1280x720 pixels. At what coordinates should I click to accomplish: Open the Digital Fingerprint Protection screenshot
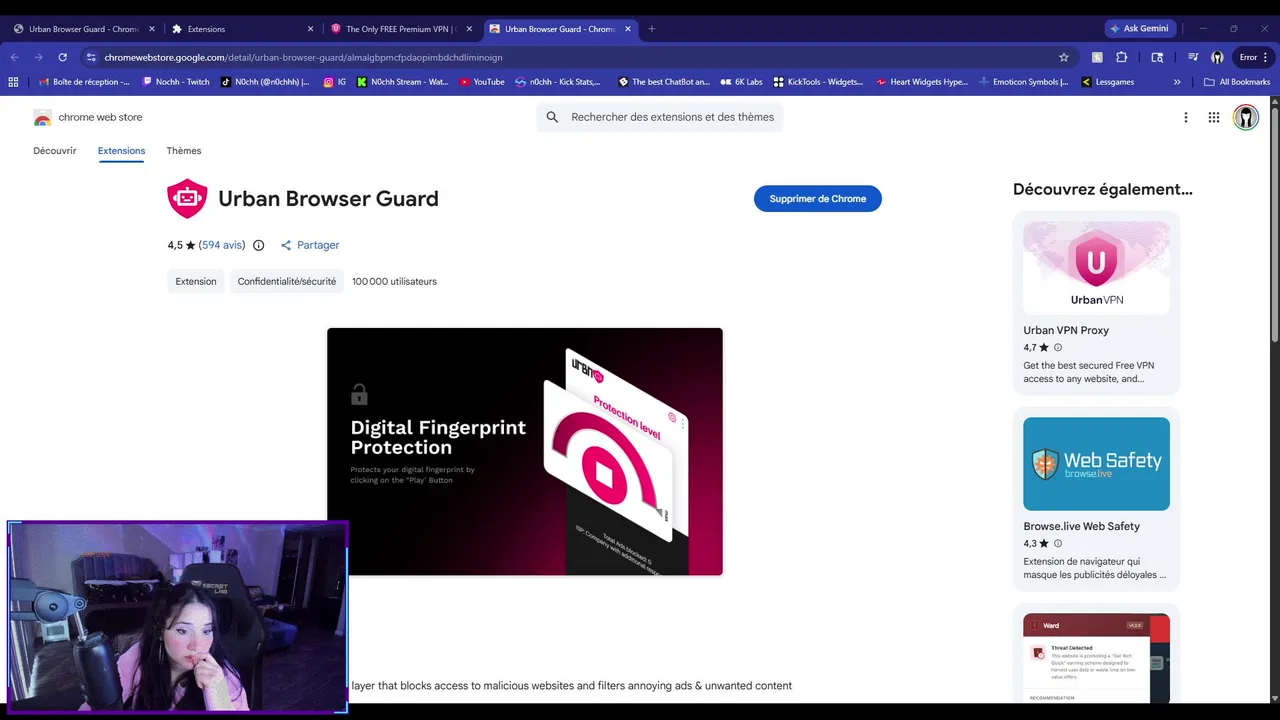tap(525, 451)
